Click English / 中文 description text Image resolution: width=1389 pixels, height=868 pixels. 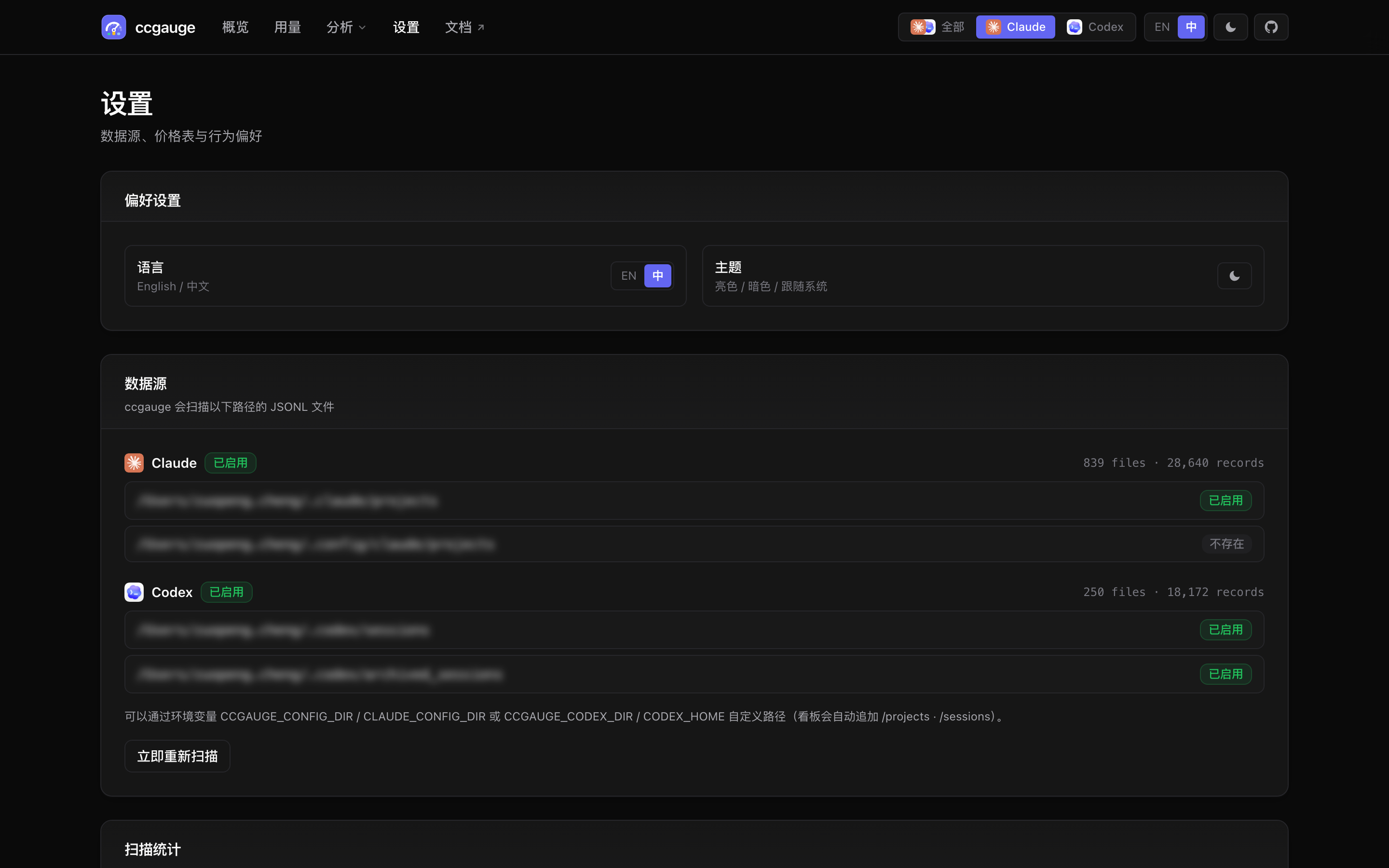(x=173, y=286)
